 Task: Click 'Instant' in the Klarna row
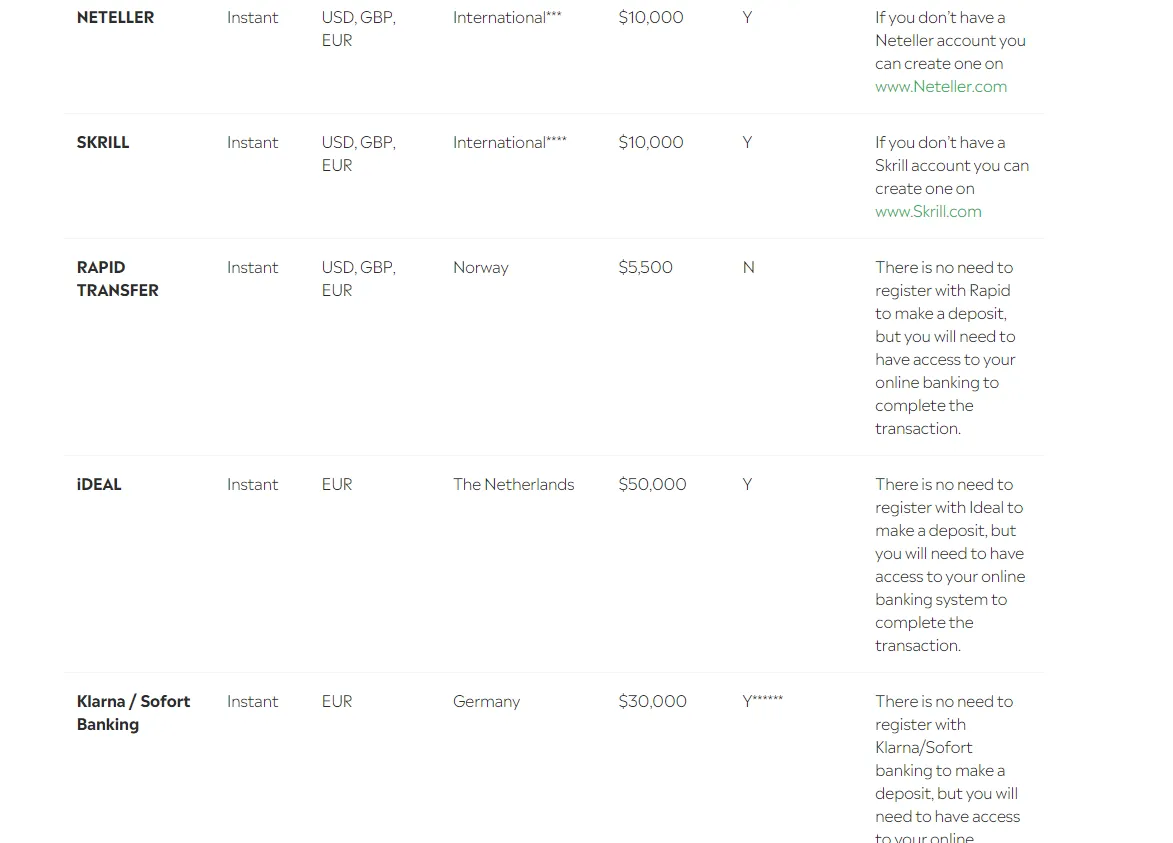(252, 701)
